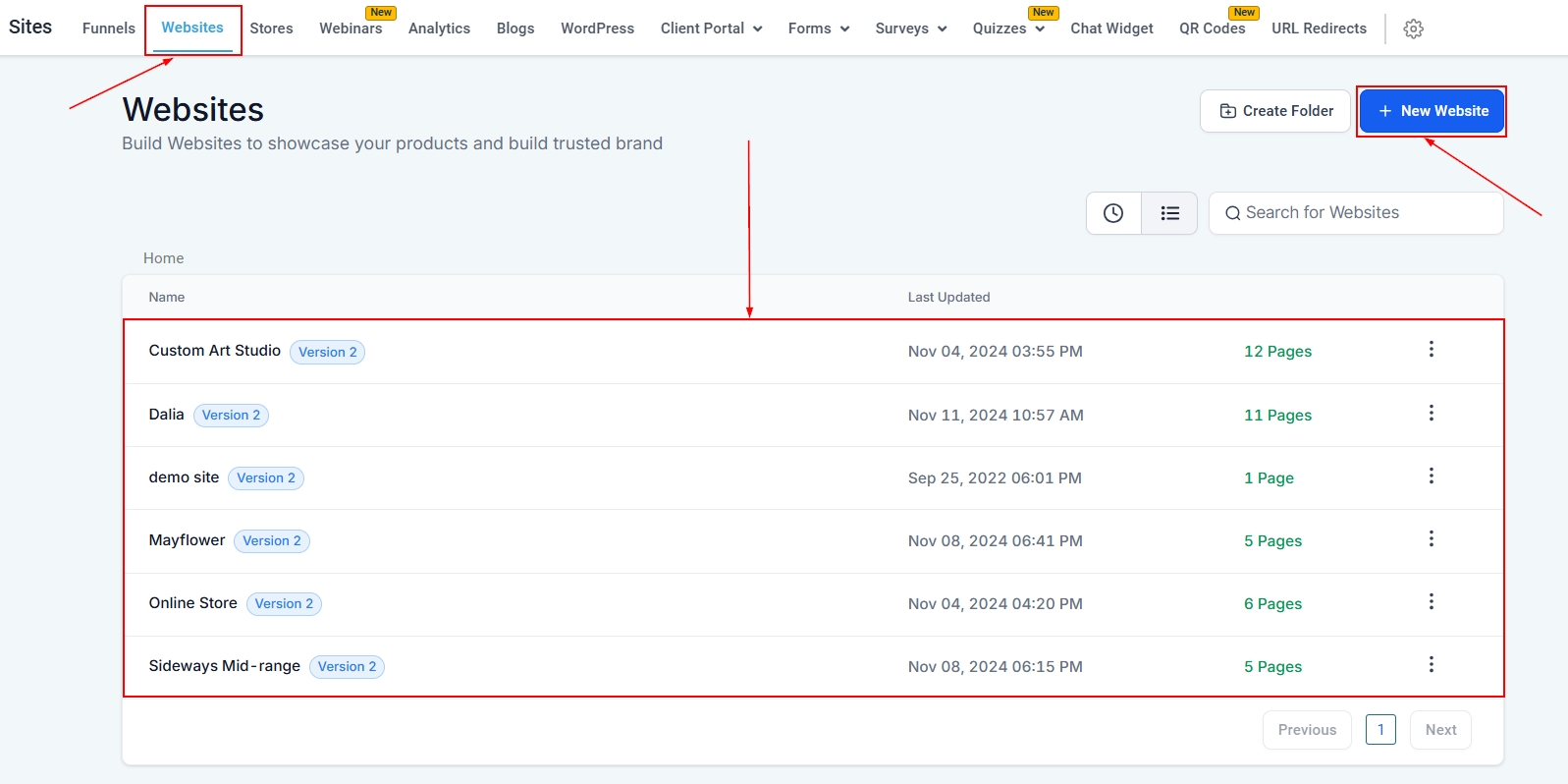Open three-dot menu for Custom Art Studio
The image size is (1568, 784).
pos(1431,350)
